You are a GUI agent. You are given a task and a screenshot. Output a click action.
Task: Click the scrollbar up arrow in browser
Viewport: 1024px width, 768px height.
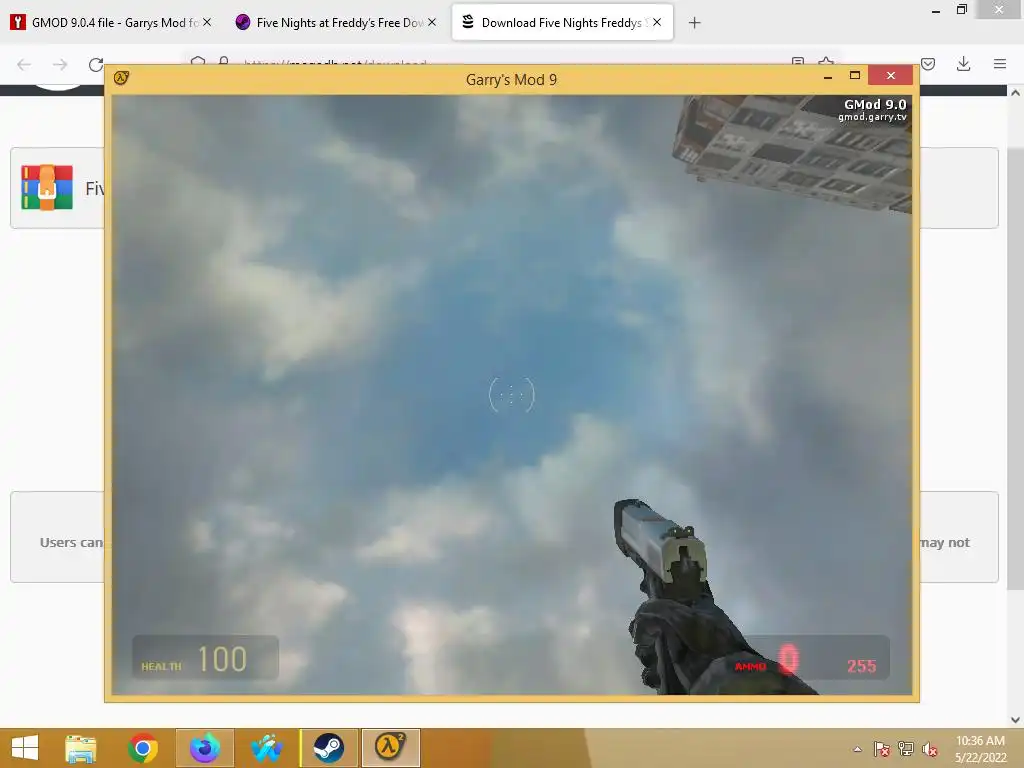point(1016,93)
